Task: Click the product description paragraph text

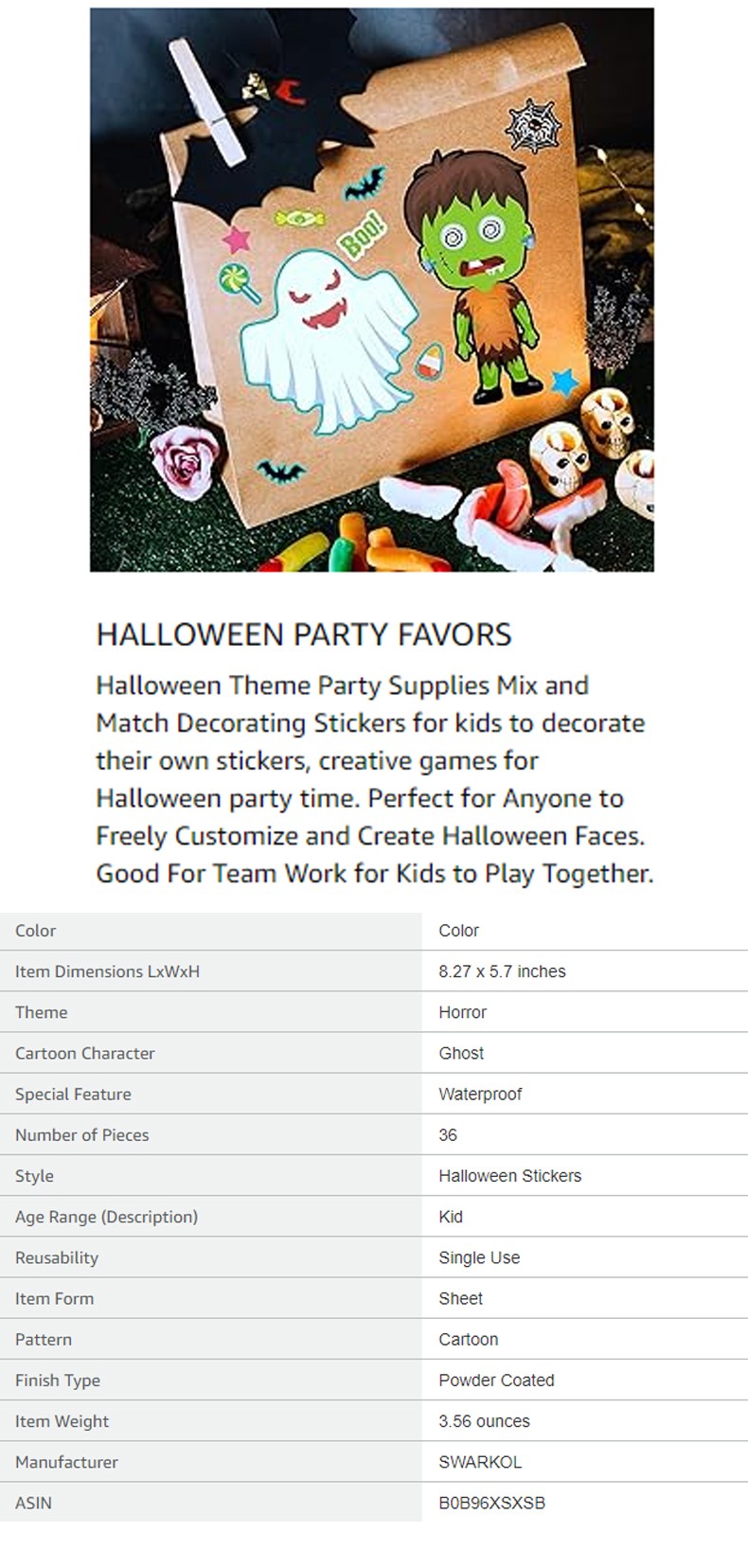Action: coord(375,778)
